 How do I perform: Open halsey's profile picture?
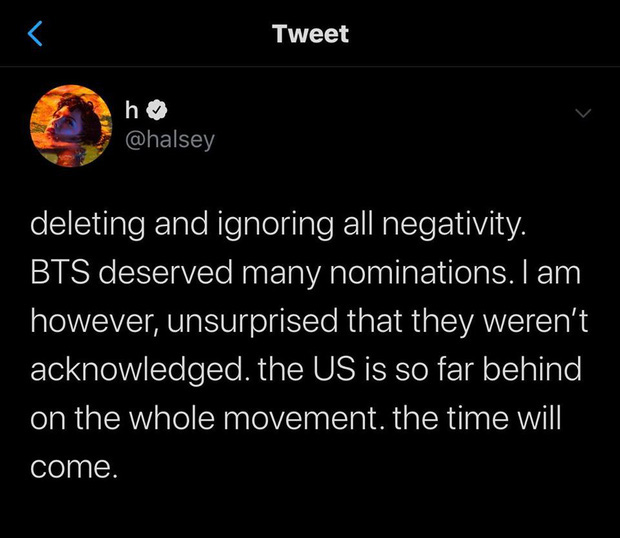tap(71, 126)
